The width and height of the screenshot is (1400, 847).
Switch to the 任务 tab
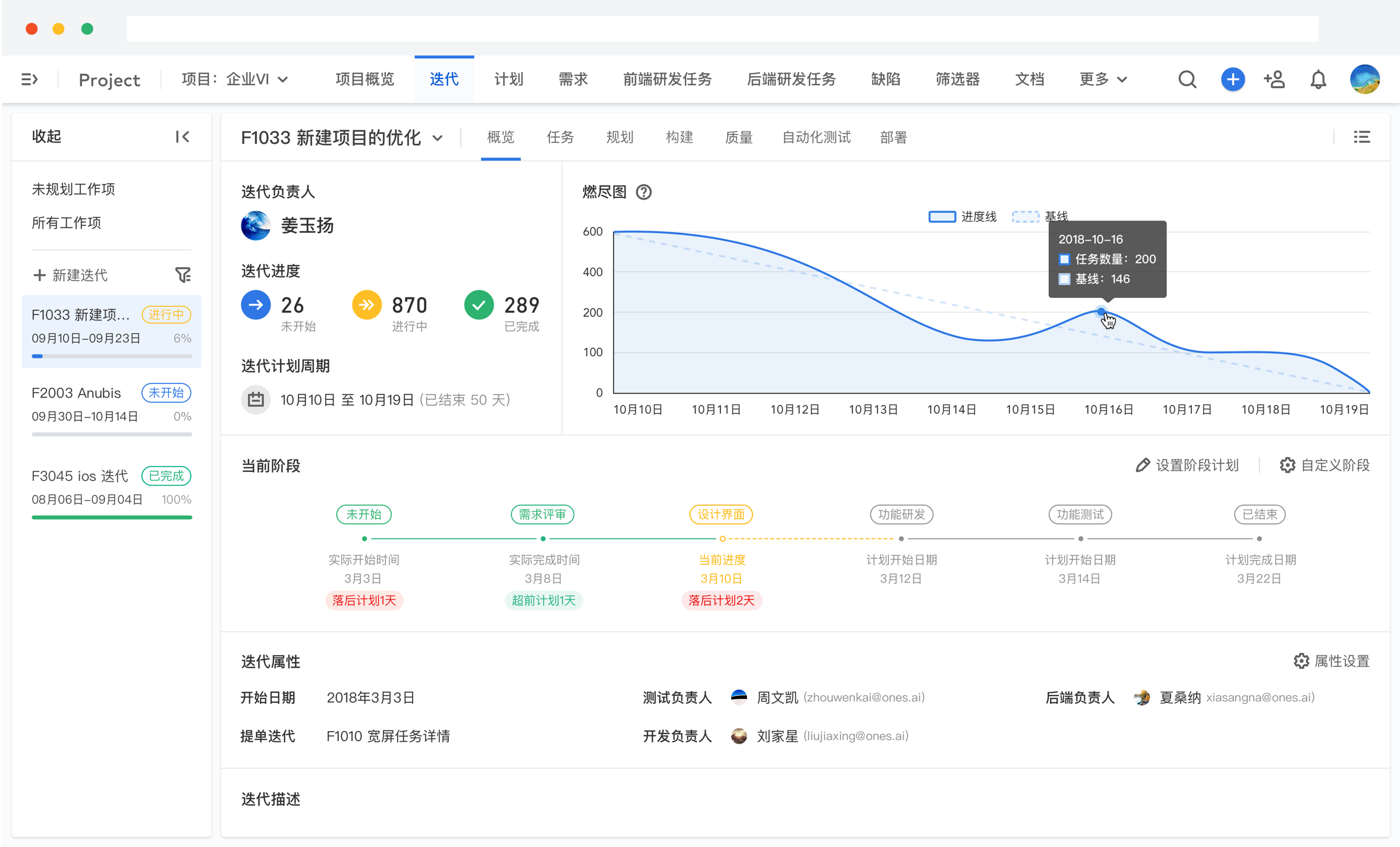pyautogui.click(x=559, y=138)
